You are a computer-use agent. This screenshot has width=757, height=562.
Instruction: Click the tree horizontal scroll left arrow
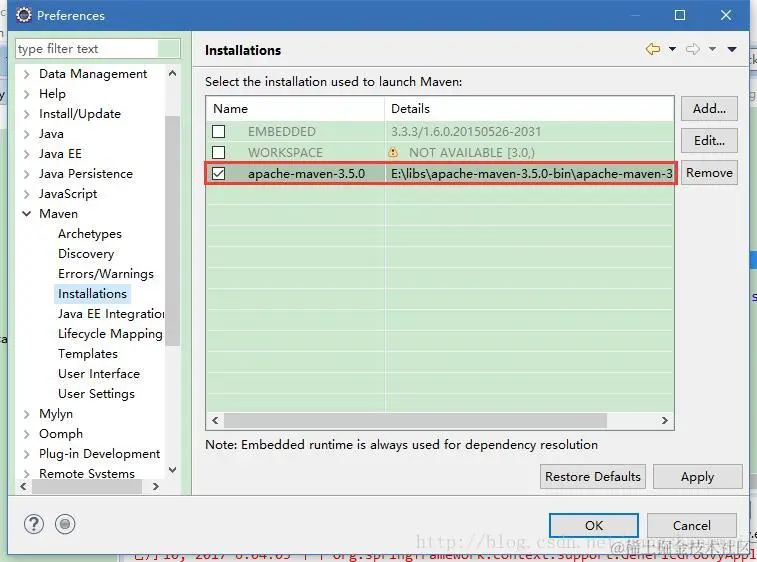tap(23, 486)
